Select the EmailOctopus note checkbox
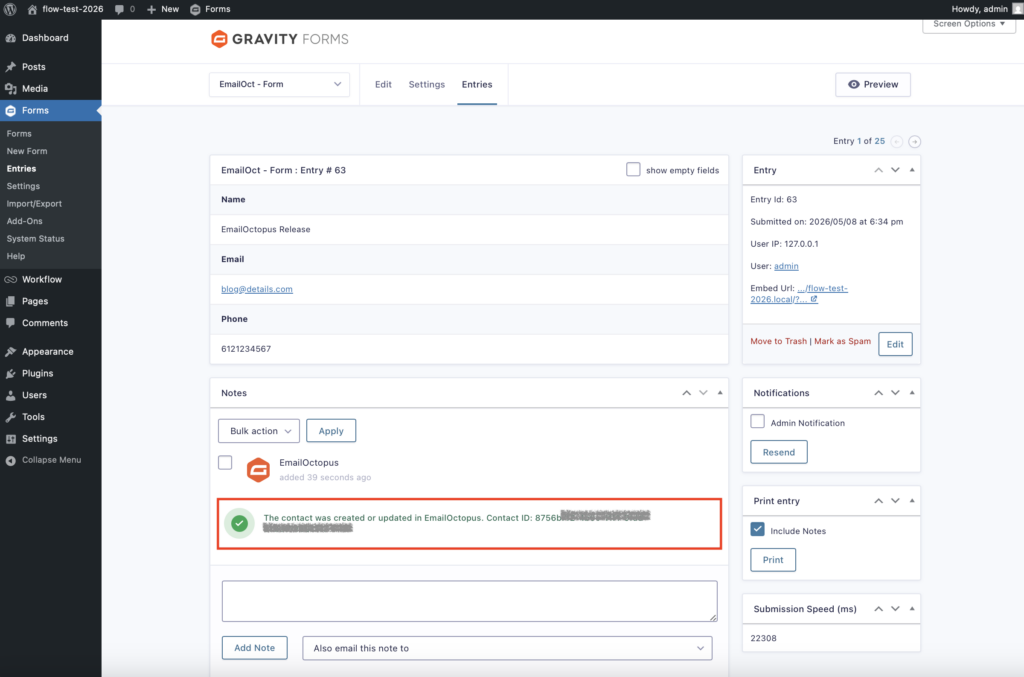 [x=225, y=463]
